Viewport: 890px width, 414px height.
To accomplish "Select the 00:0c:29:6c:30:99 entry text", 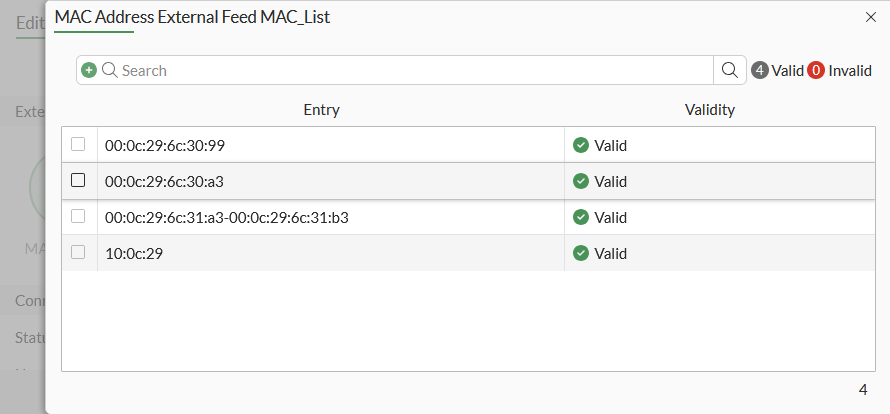I will 165,145.
